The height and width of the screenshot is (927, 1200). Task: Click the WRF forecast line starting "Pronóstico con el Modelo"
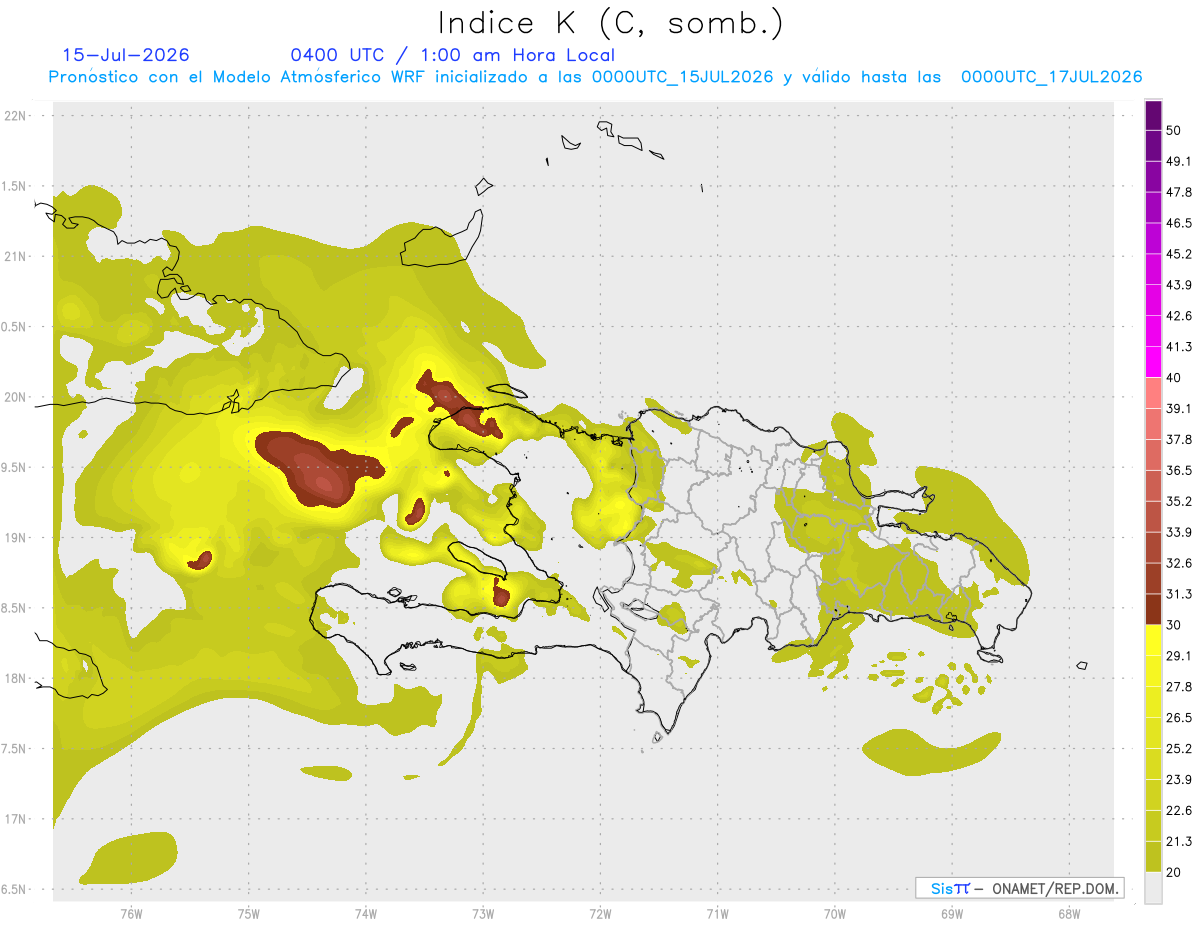tap(595, 77)
